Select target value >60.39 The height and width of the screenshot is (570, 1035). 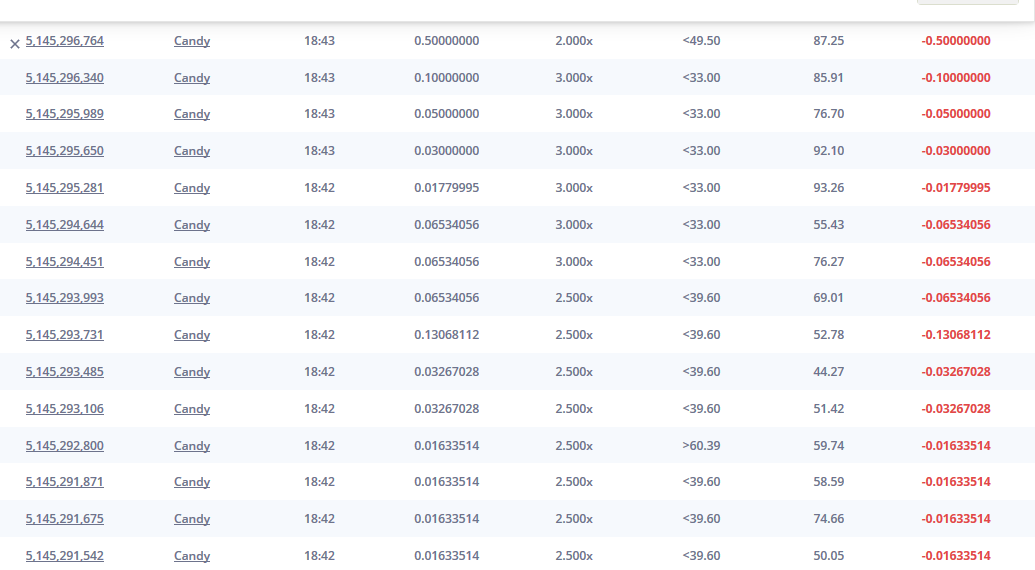click(x=702, y=446)
